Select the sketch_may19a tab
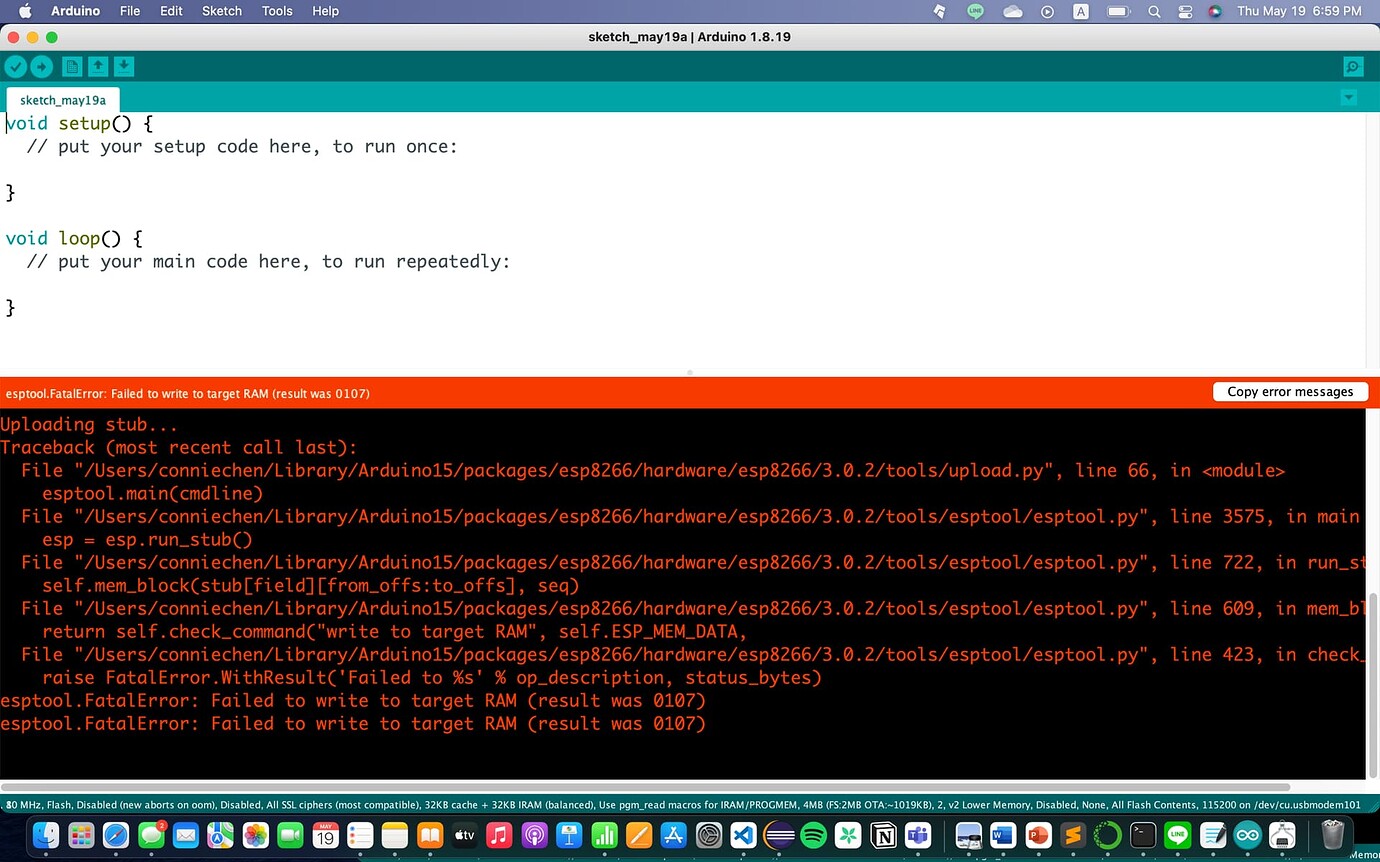1380x862 pixels. point(63,100)
